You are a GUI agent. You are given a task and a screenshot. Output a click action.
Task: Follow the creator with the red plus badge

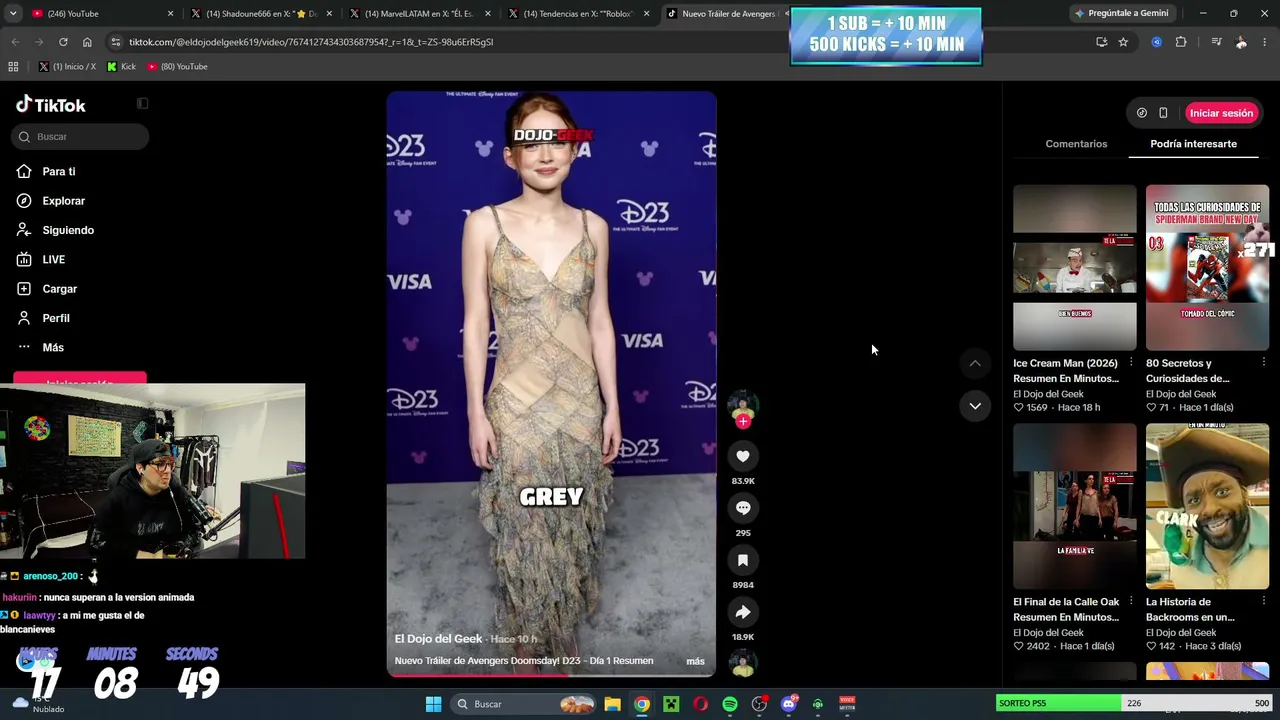[743, 422]
